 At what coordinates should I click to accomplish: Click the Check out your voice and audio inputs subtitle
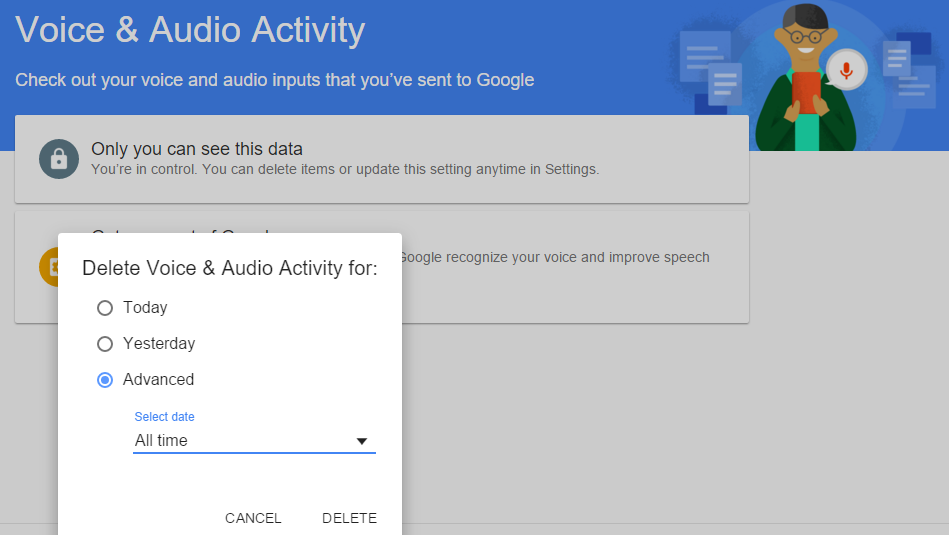(x=275, y=80)
